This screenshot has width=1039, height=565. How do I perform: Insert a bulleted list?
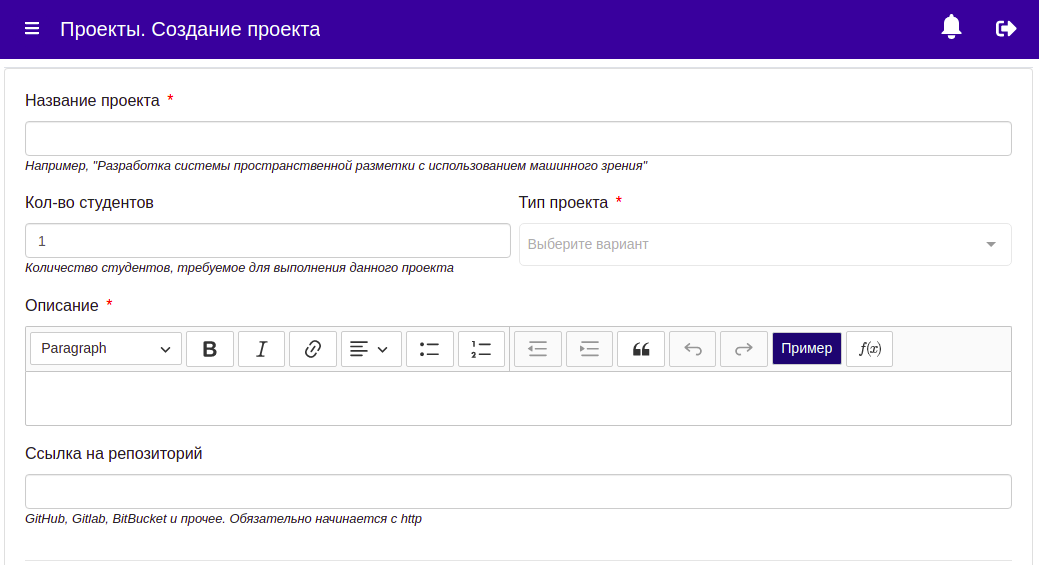[429, 349]
